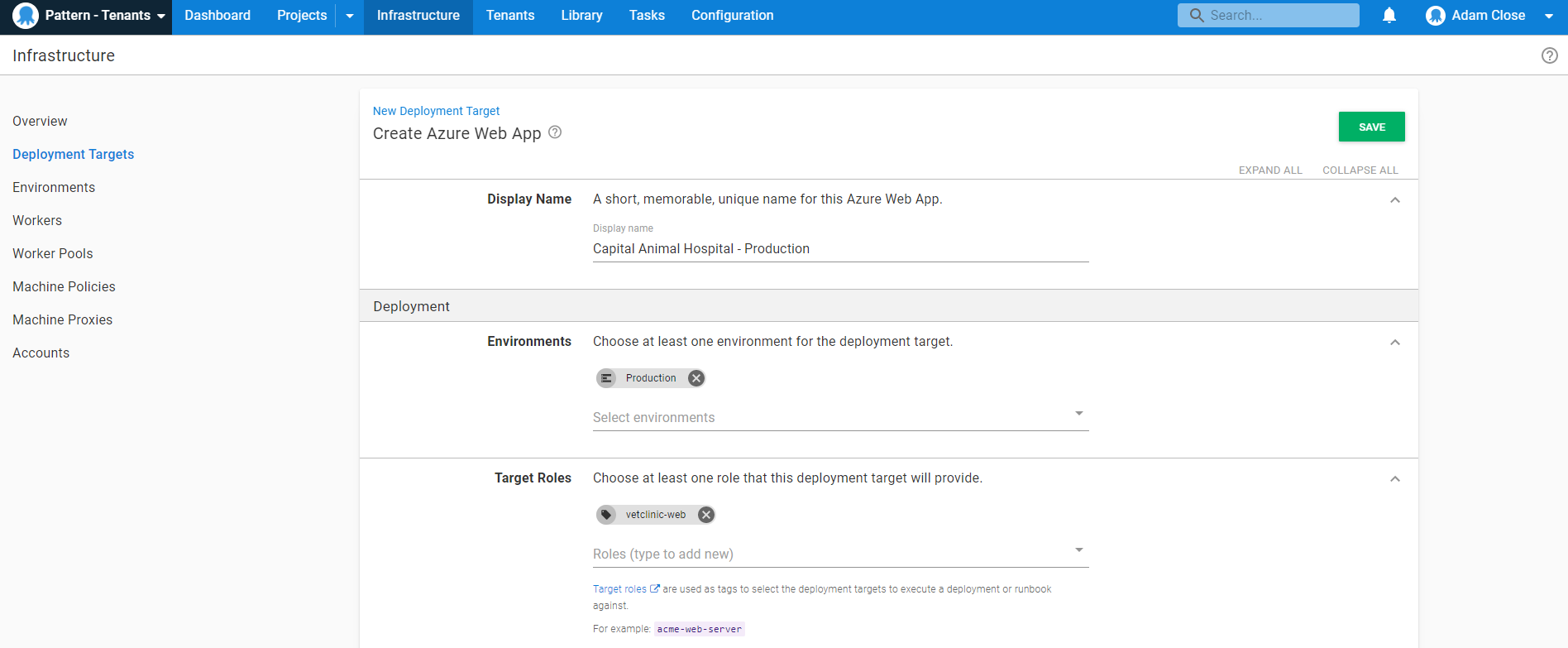This screenshot has width=1568, height=648.
Task: Open the Select environments dropdown
Action: (1078, 414)
